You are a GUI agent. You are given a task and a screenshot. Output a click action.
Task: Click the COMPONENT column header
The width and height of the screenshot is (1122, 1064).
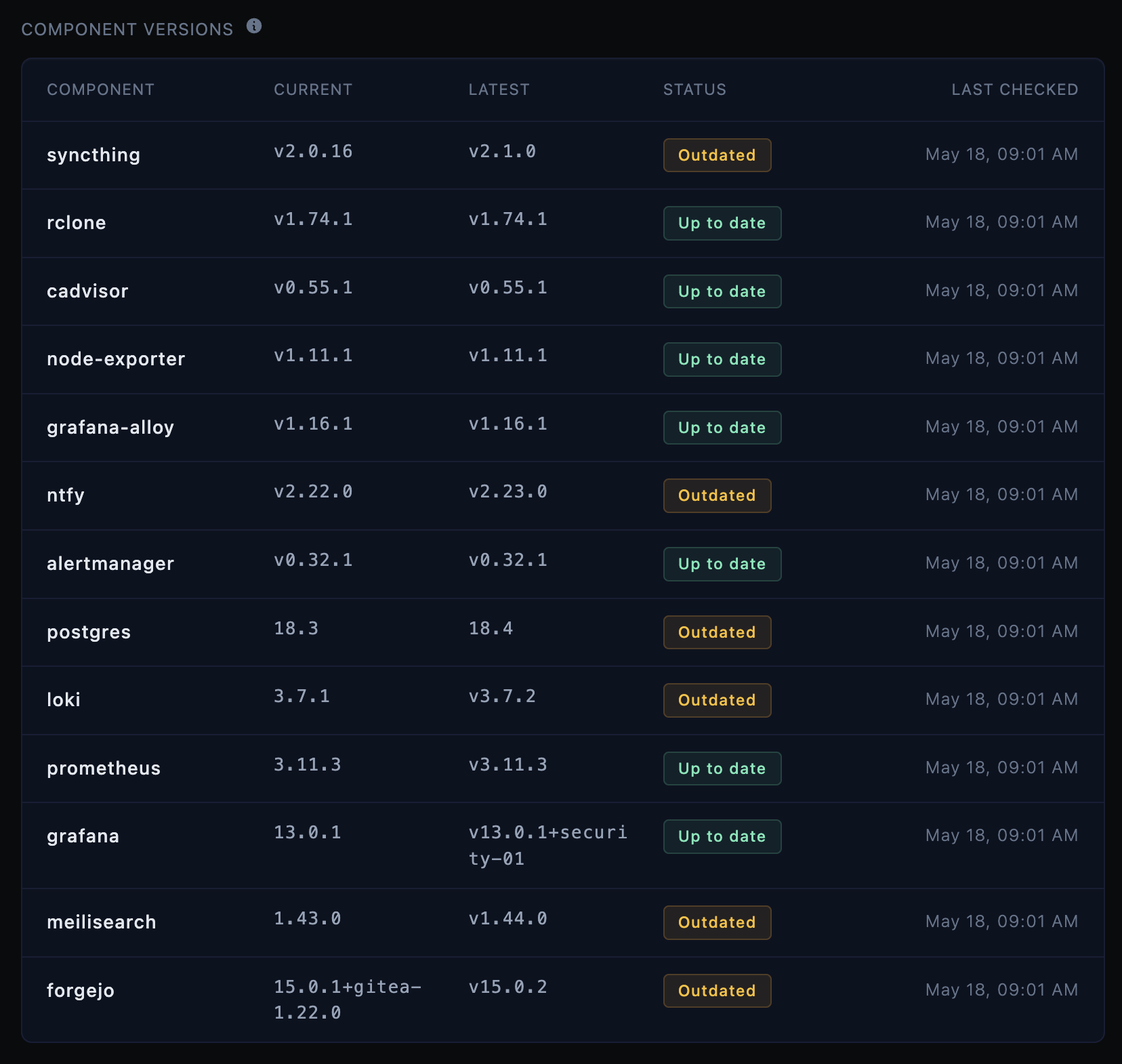(x=100, y=89)
